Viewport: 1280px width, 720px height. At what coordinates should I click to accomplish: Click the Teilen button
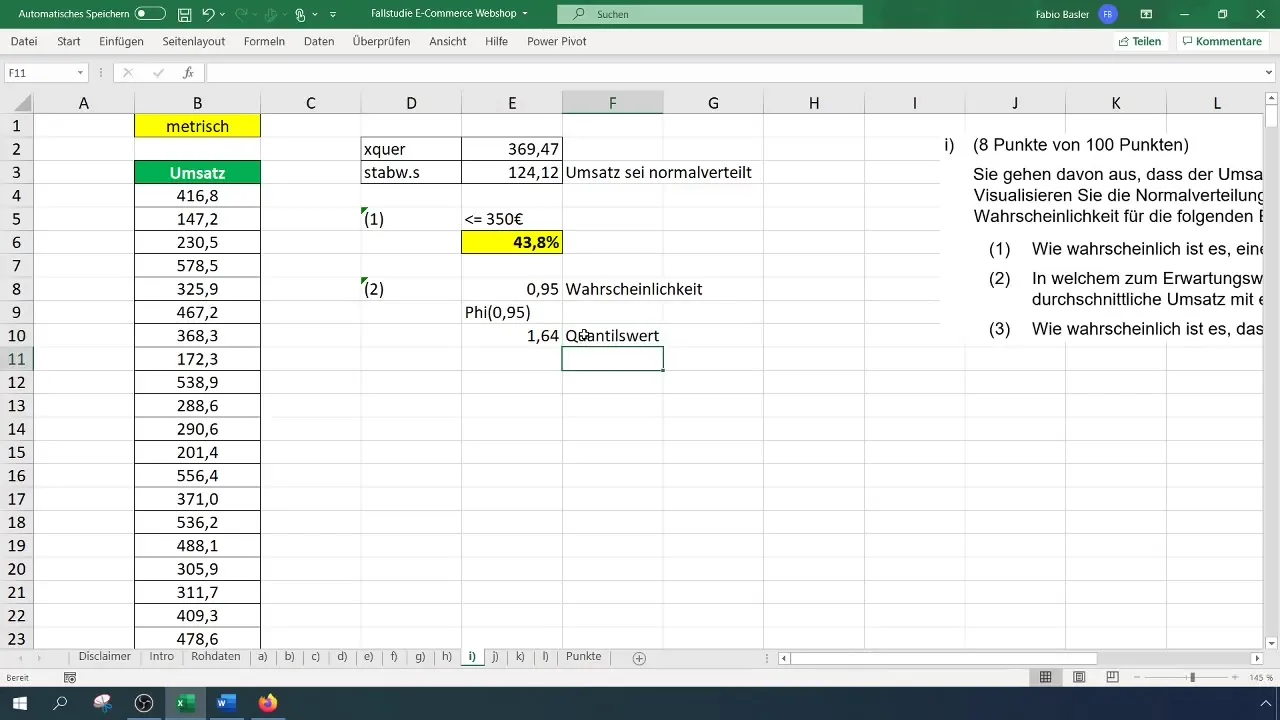click(1139, 41)
